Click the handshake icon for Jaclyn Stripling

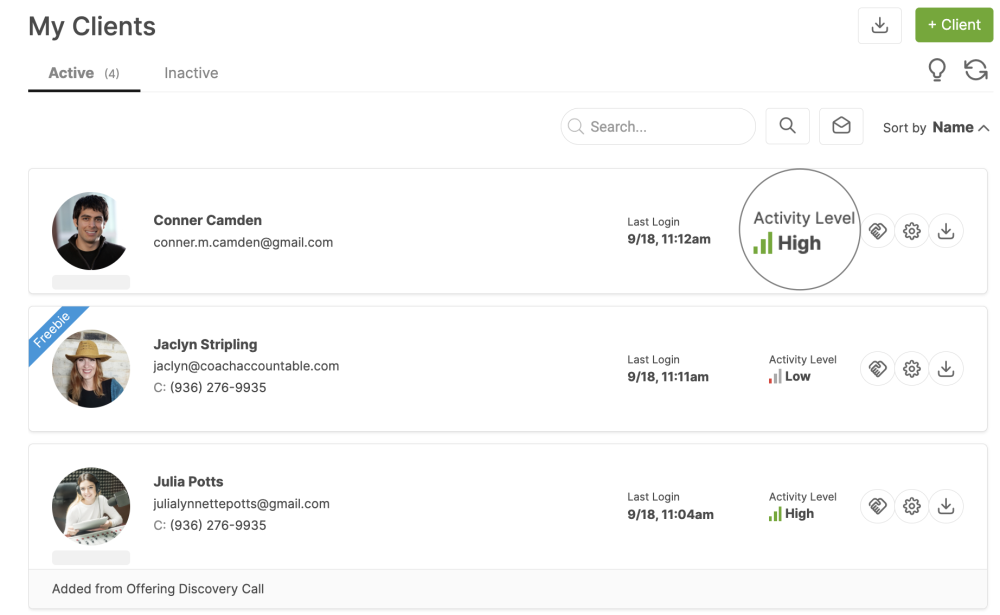pos(877,369)
